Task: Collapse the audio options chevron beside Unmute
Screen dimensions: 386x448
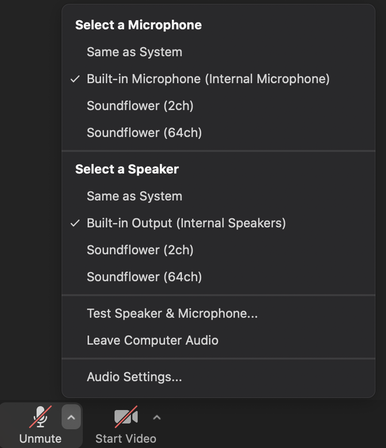Action: [71, 417]
